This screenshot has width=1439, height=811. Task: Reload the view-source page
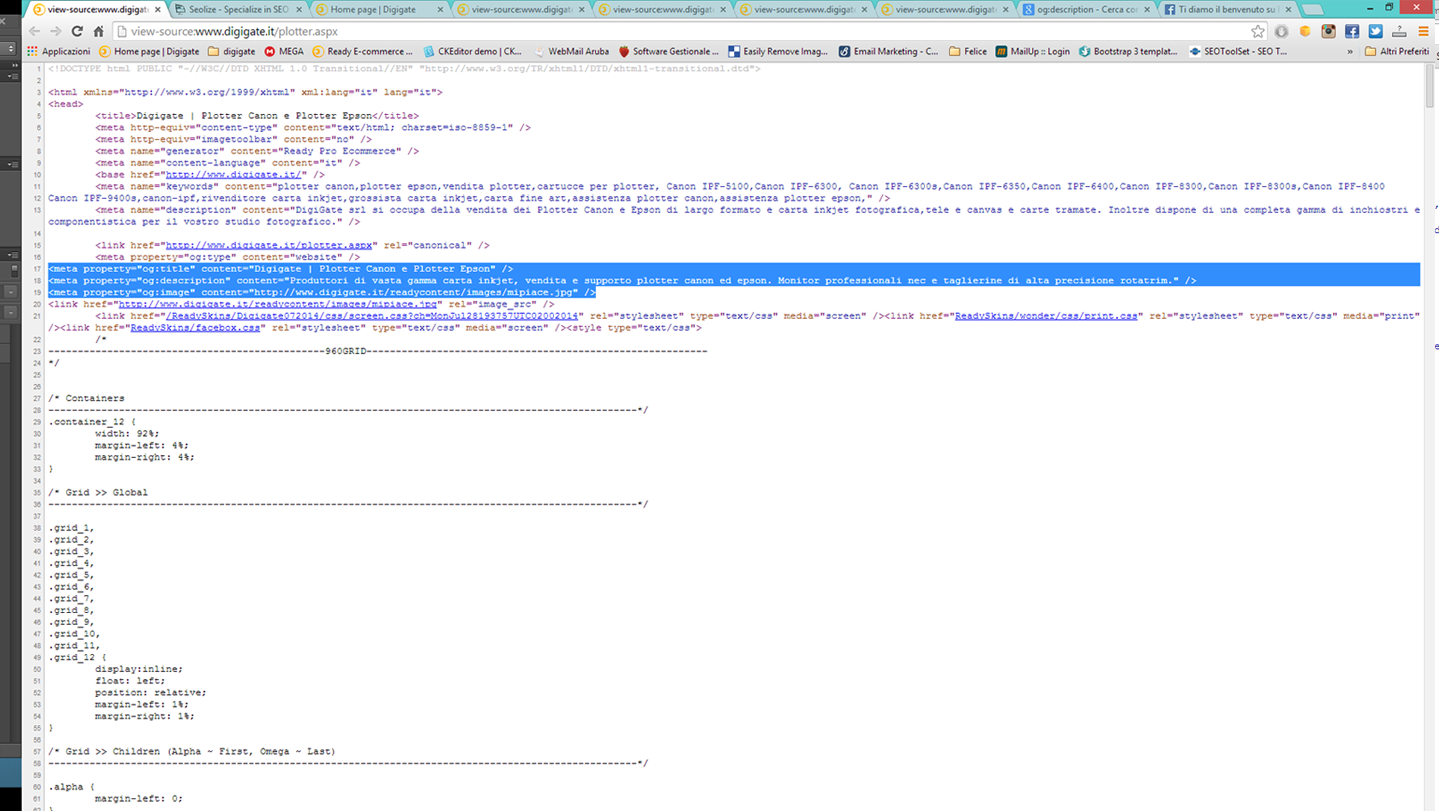[77, 31]
